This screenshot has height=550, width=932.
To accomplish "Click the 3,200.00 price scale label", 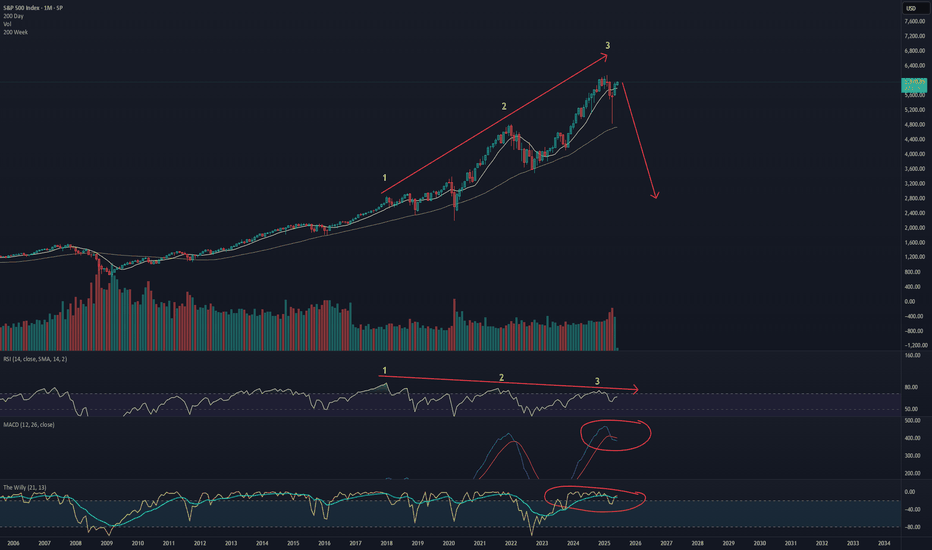I will [915, 184].
